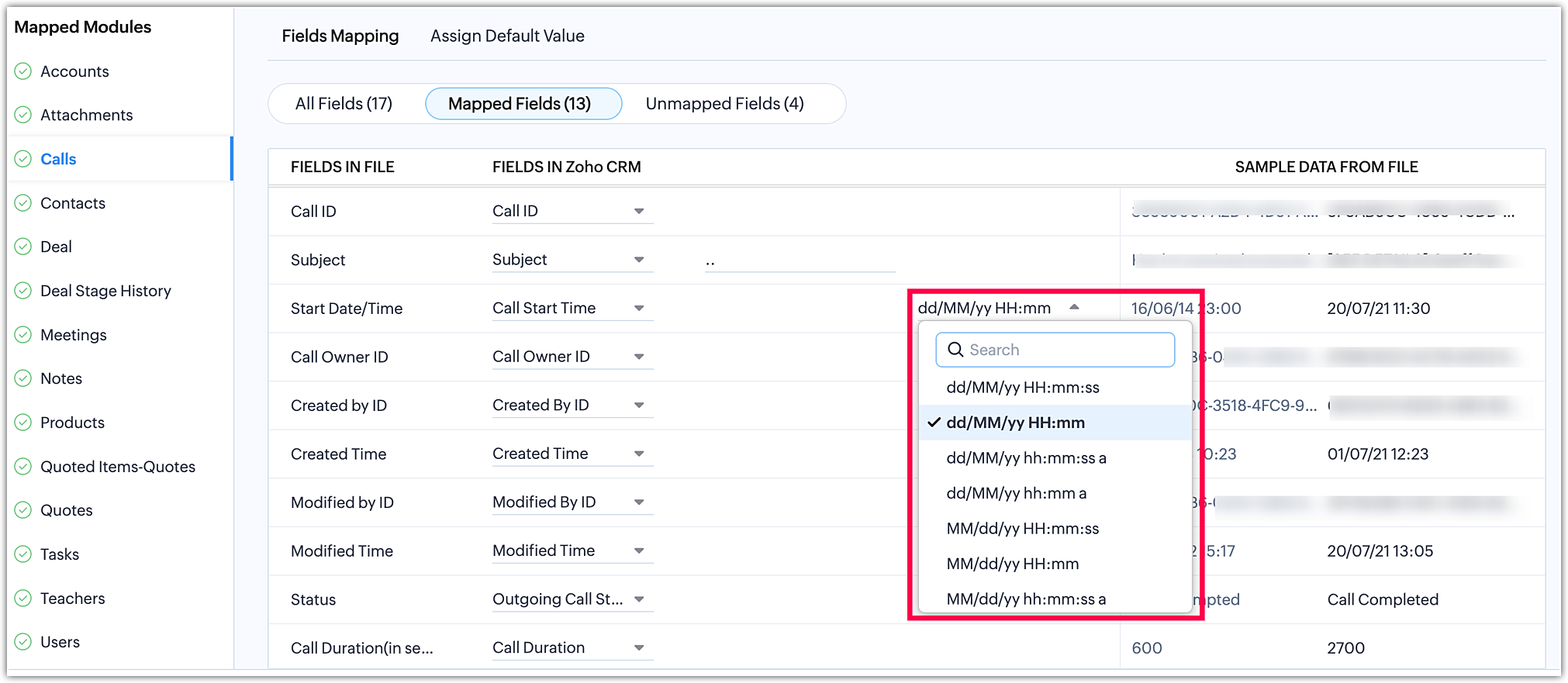Open the Meetings module in sidebar
The height and width of the screenshot is (683, 1568).
tap(74, 335)
